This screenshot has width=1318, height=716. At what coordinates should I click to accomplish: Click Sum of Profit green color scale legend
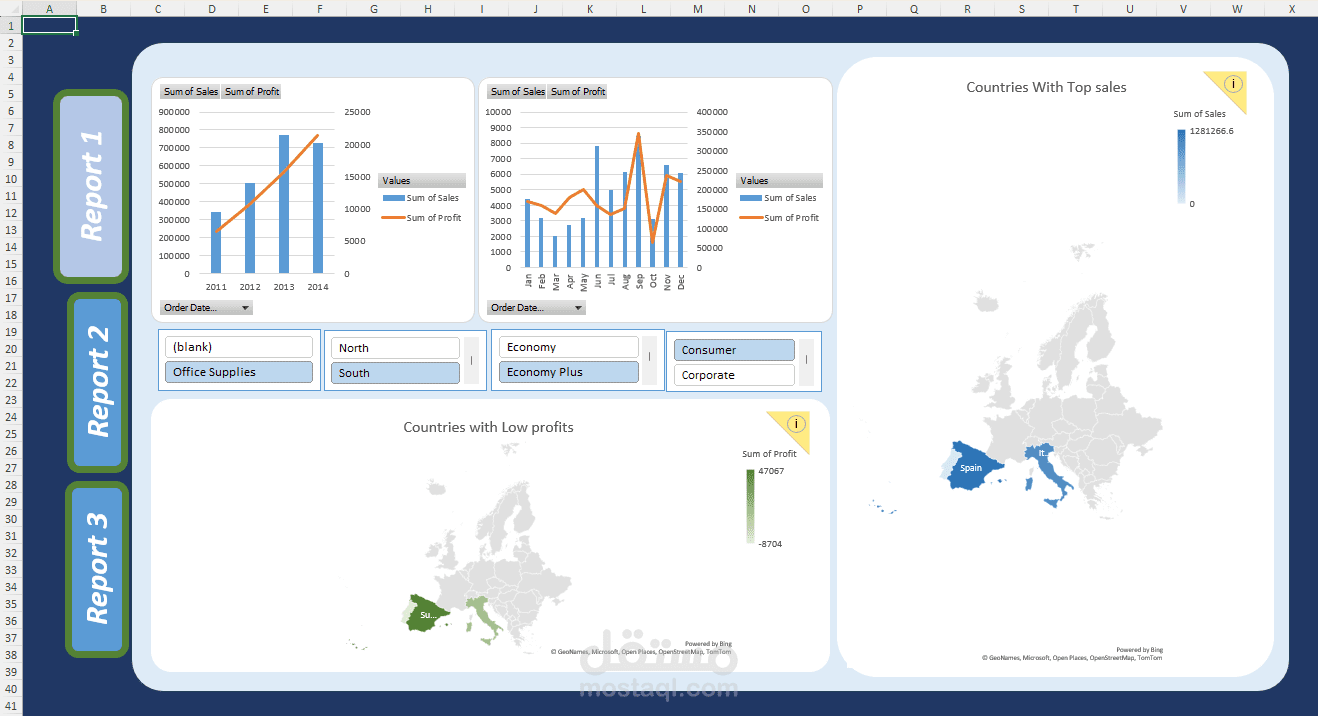750,506
